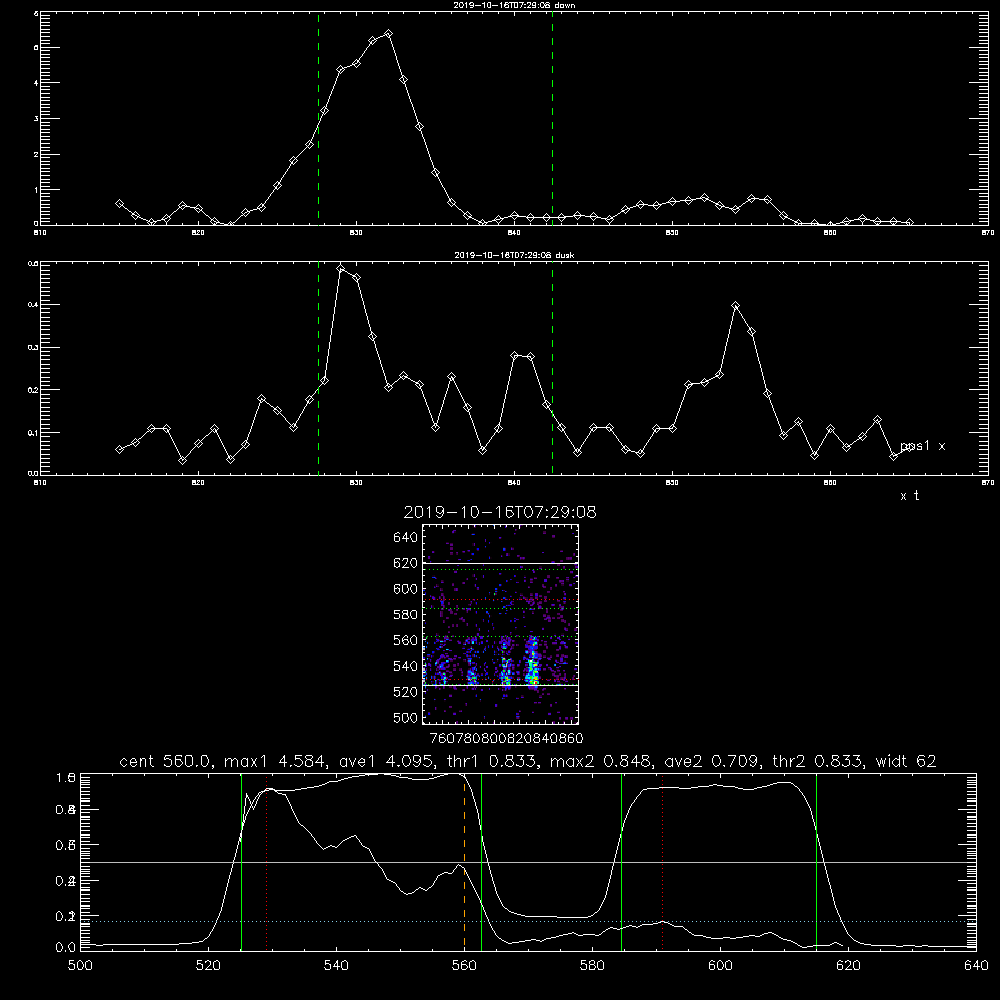Click bottom profile x-axis label 540
The image size is (1000, 1000).
tap(336, 966)
